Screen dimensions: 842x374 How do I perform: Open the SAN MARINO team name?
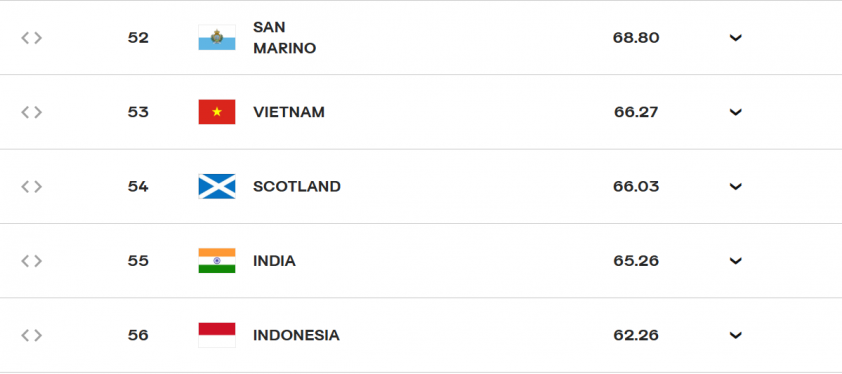point(284,38)
